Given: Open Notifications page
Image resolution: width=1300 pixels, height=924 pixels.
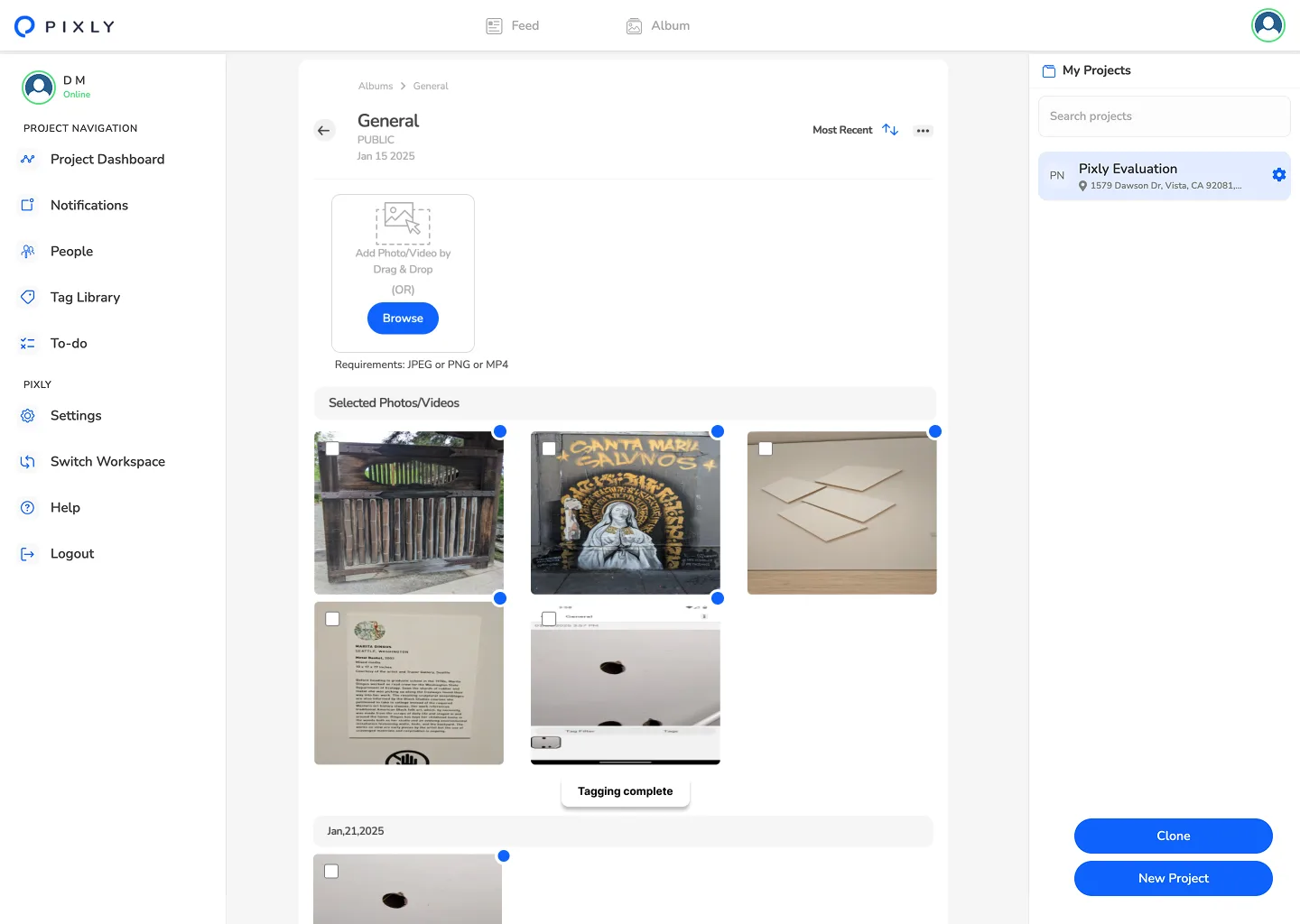Looking at the screenshot, I should coord(89,206).
